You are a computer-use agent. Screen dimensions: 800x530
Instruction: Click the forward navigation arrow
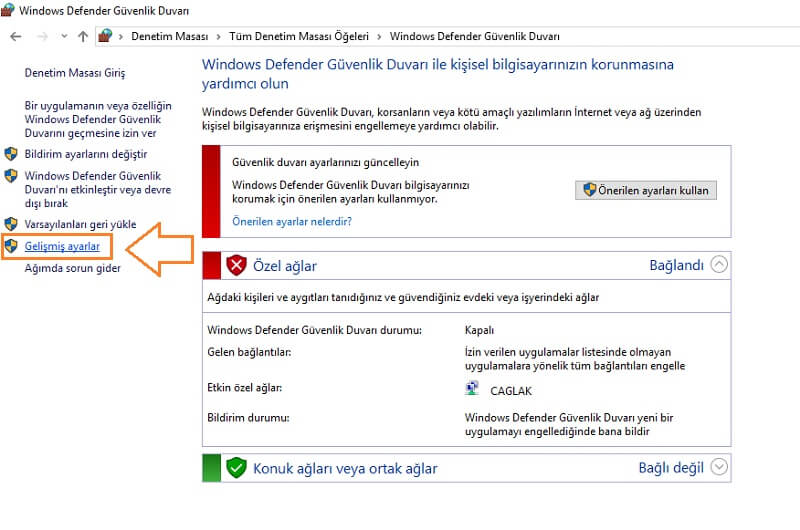(x=41, y=36)
